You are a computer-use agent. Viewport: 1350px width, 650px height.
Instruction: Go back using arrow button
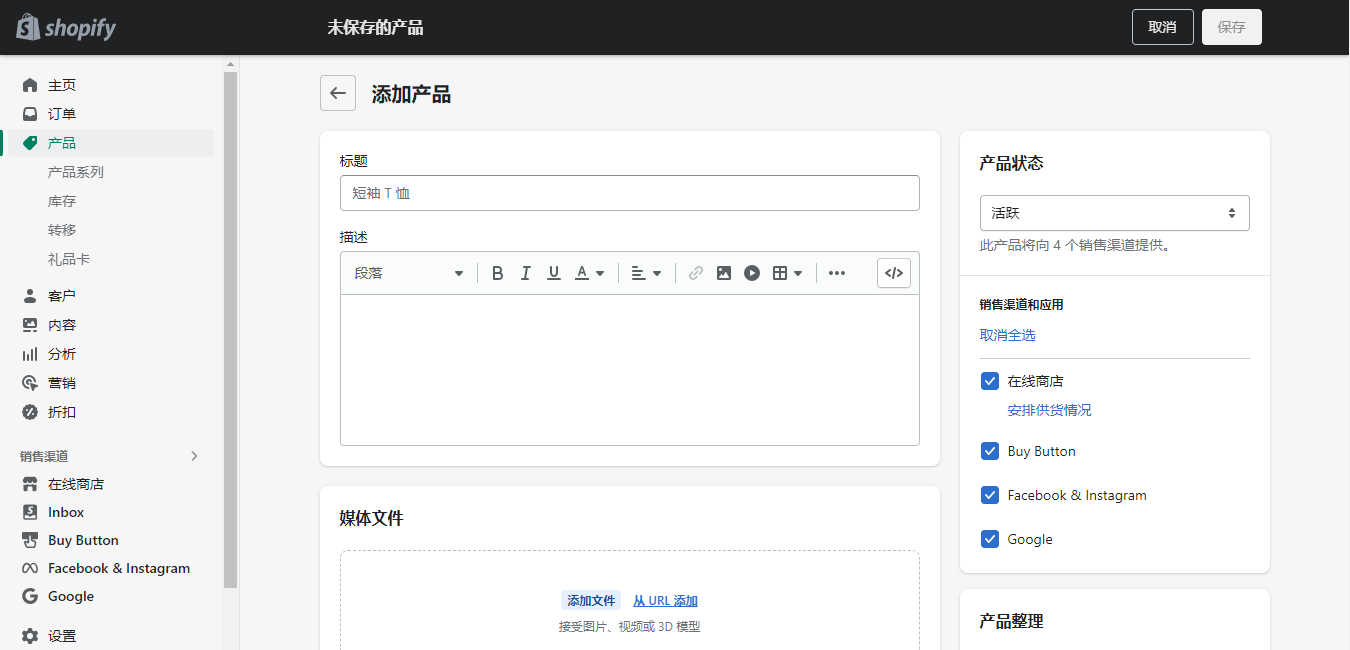pyautogui.click(x=338, y=93)
